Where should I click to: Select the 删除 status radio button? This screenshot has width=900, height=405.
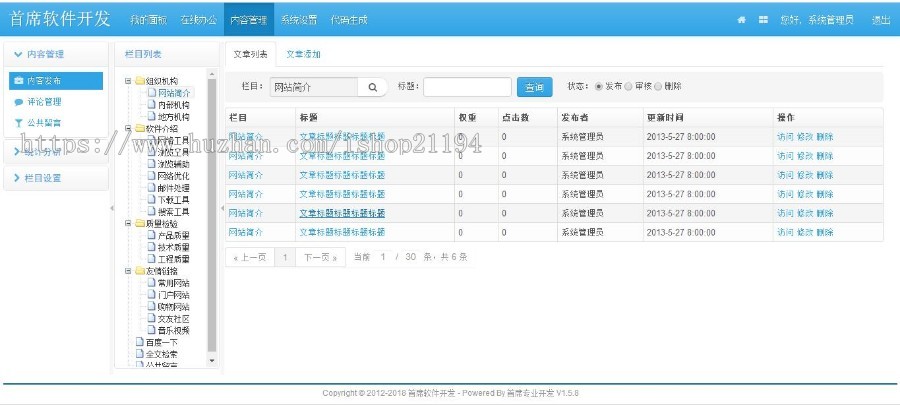[x=658, y=87]
